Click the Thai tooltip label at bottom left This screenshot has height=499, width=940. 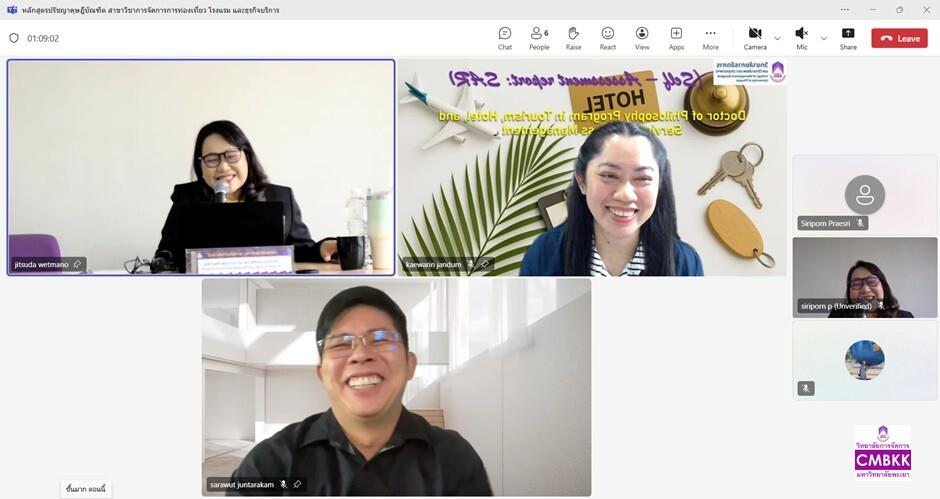(x=86, y=489)
